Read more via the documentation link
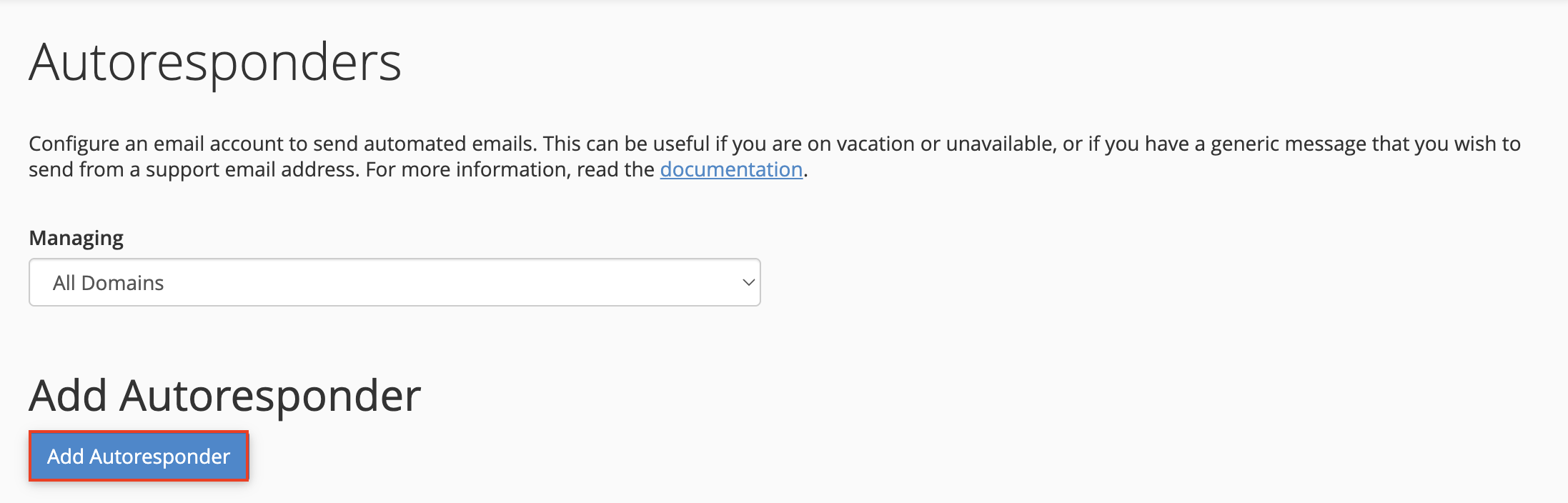This screenshot has height=503, width=1568. (731, 169)
